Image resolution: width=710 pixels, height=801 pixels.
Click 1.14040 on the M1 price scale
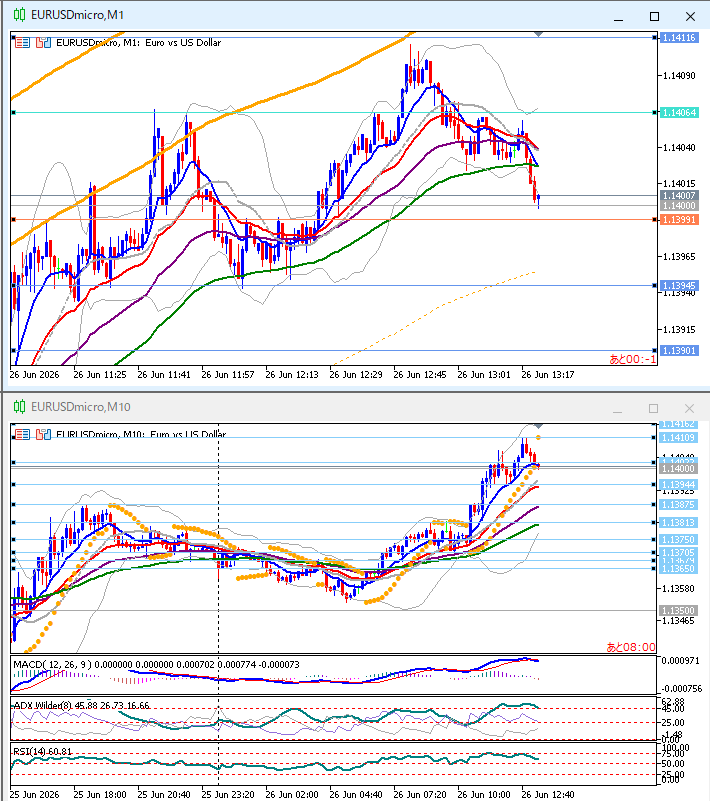point(679,148)
